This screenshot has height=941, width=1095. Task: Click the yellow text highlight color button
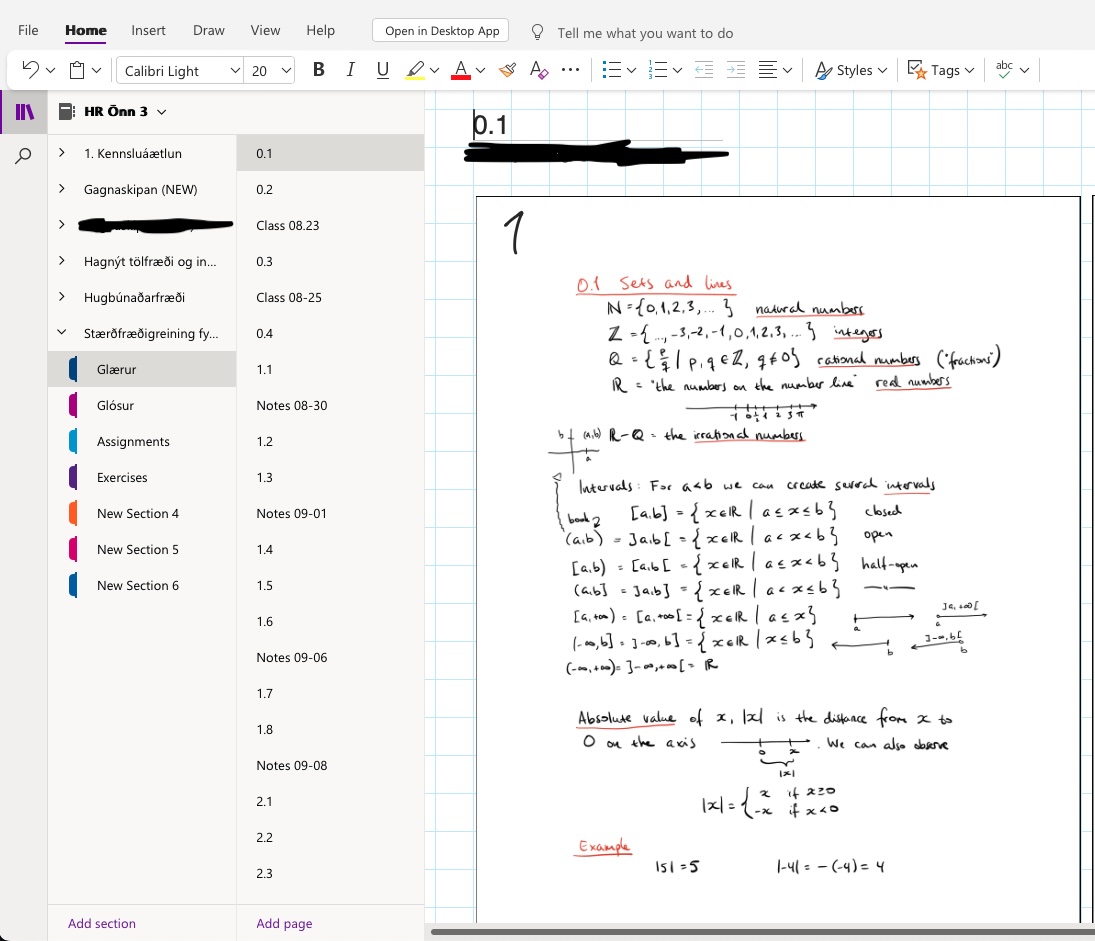(415, 70)
